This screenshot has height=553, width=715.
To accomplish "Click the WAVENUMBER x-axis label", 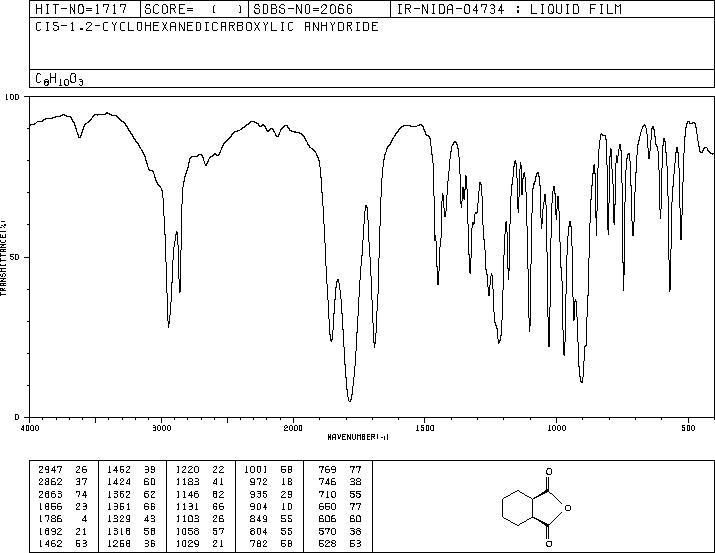I will point(358,437).
